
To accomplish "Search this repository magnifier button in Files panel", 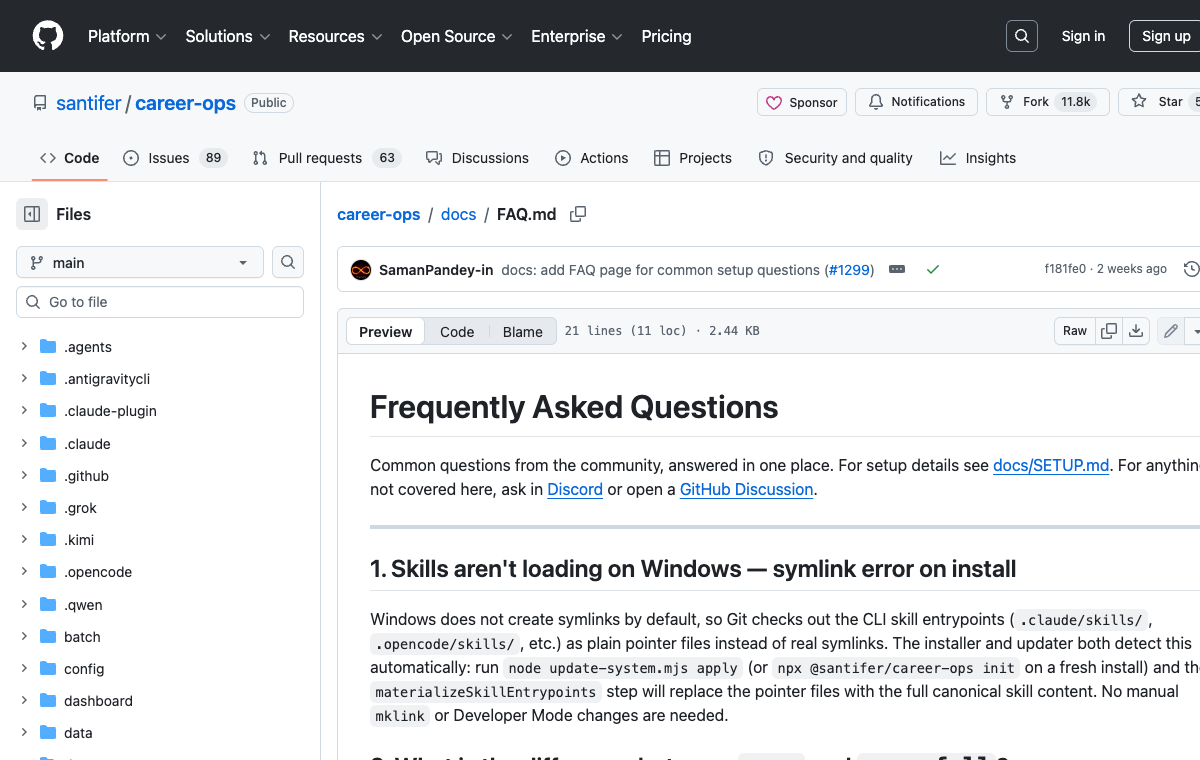I will 288,262.
